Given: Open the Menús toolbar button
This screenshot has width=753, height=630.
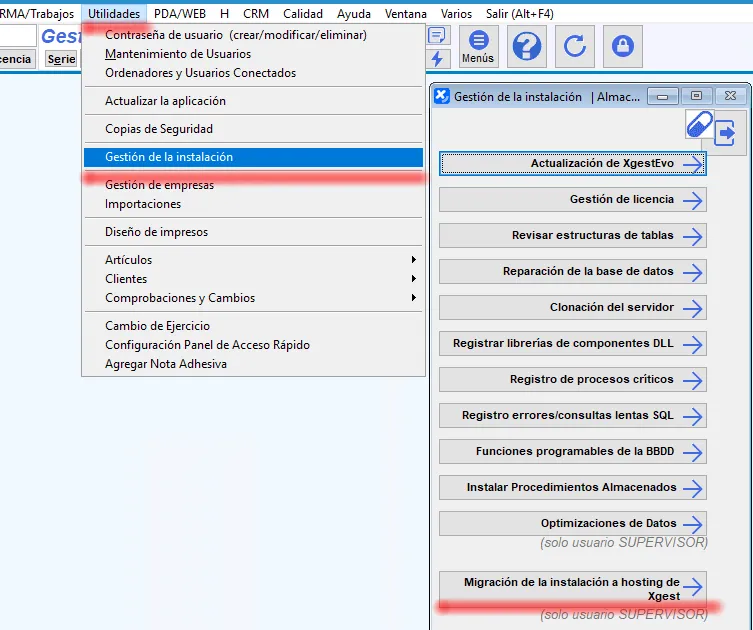Looking at the screenshot, I should [478, 46].
